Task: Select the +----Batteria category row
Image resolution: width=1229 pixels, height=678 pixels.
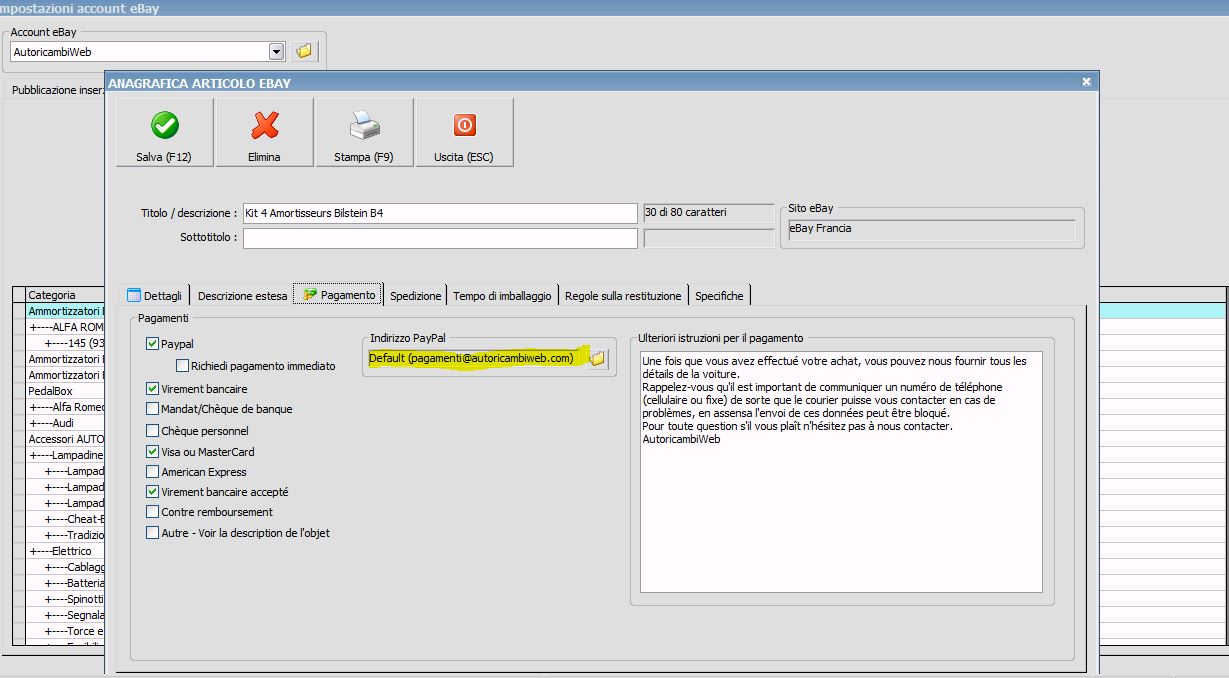Action: tap(66, 583)
